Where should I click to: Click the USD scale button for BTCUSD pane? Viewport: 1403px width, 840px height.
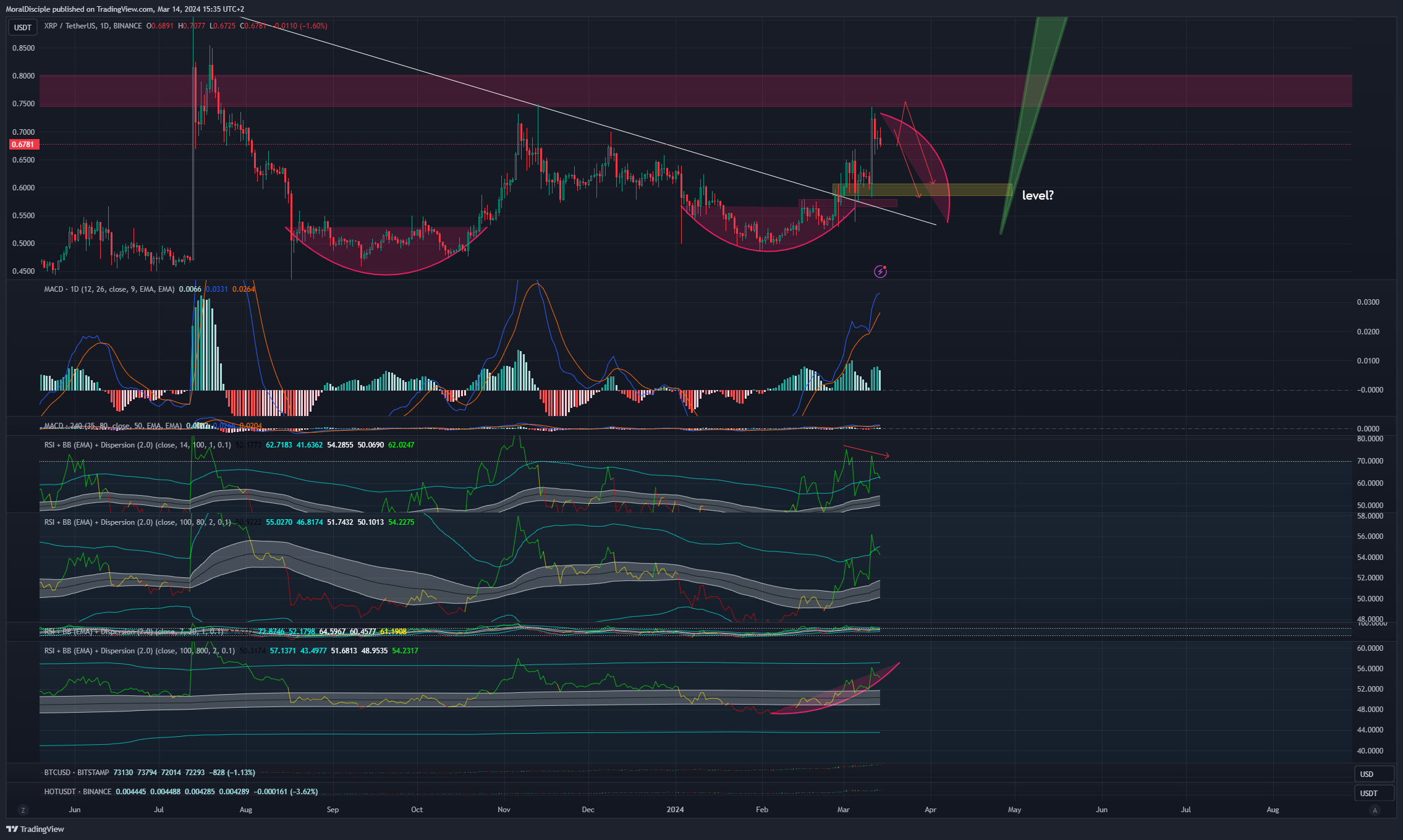tap(1374, 774)
